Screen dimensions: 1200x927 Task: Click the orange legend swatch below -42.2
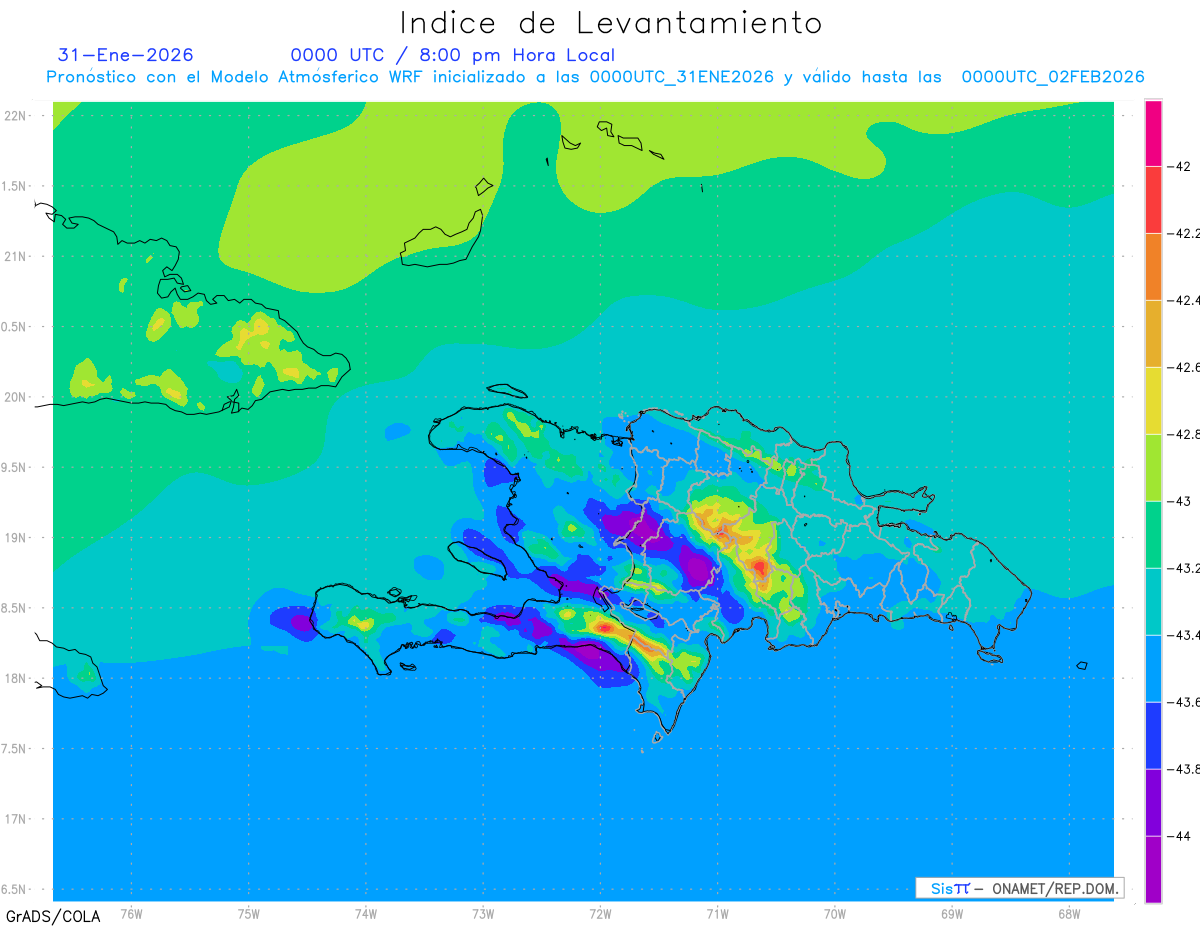coord(1153,266)
